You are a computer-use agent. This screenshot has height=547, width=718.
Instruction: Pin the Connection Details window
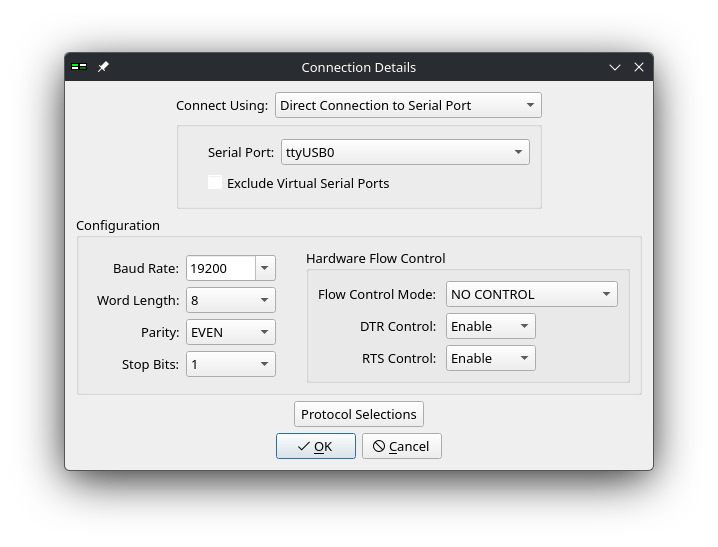point(103,67)
